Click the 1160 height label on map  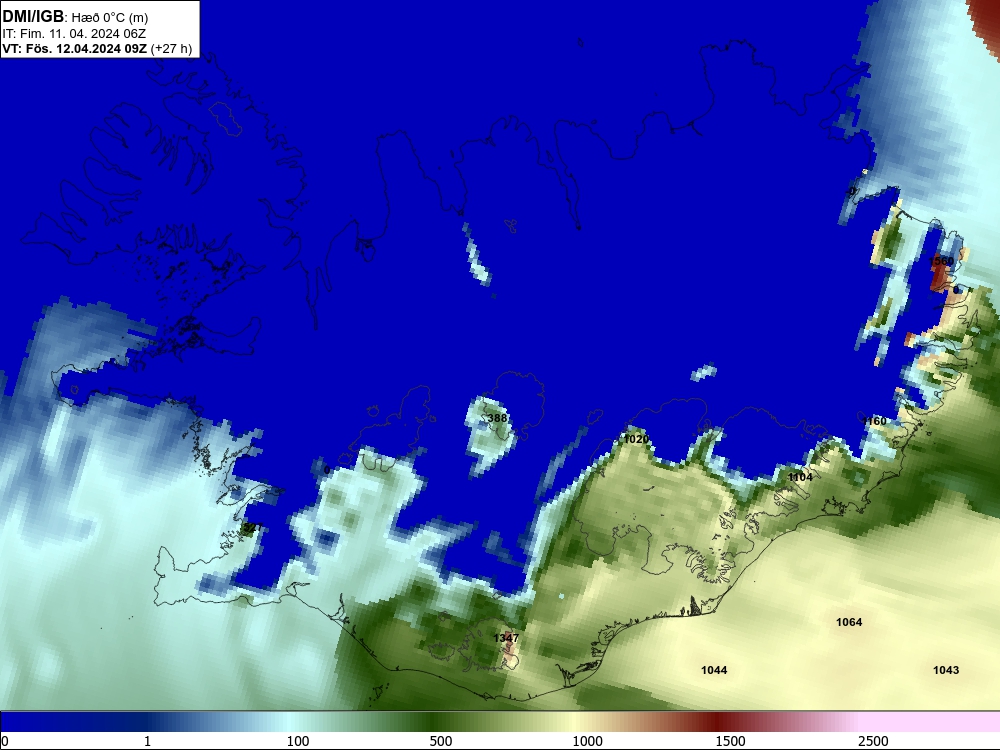(874, 421)
